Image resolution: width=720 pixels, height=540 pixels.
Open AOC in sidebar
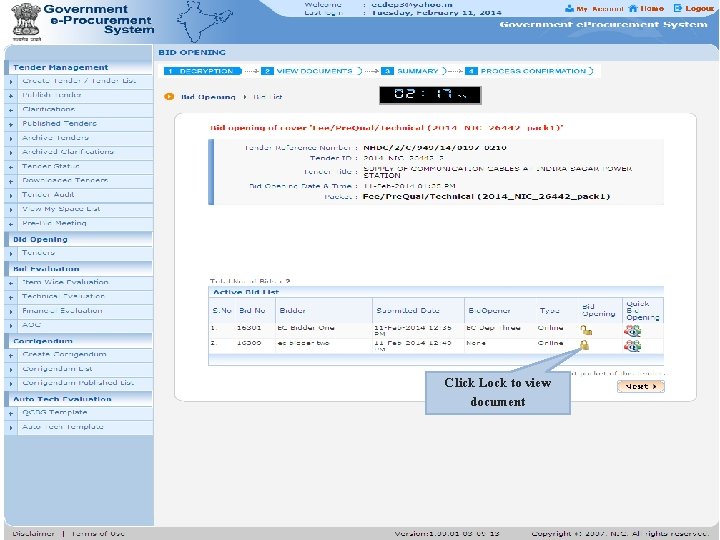[31, 325]
